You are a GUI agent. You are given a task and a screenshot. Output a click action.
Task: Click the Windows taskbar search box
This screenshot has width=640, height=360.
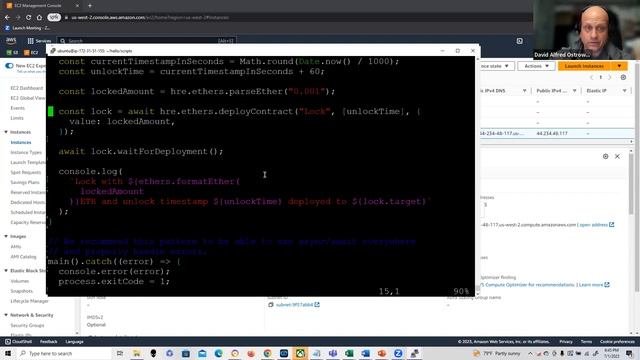pyautogui.click(x=64, y=353)
